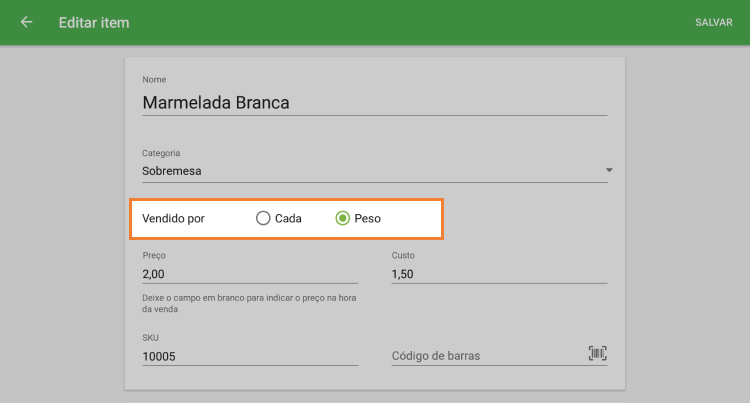Screen dimensions: 750x403
Task: Focus the Preço field showing 2,00
Action: coord(250,274)
